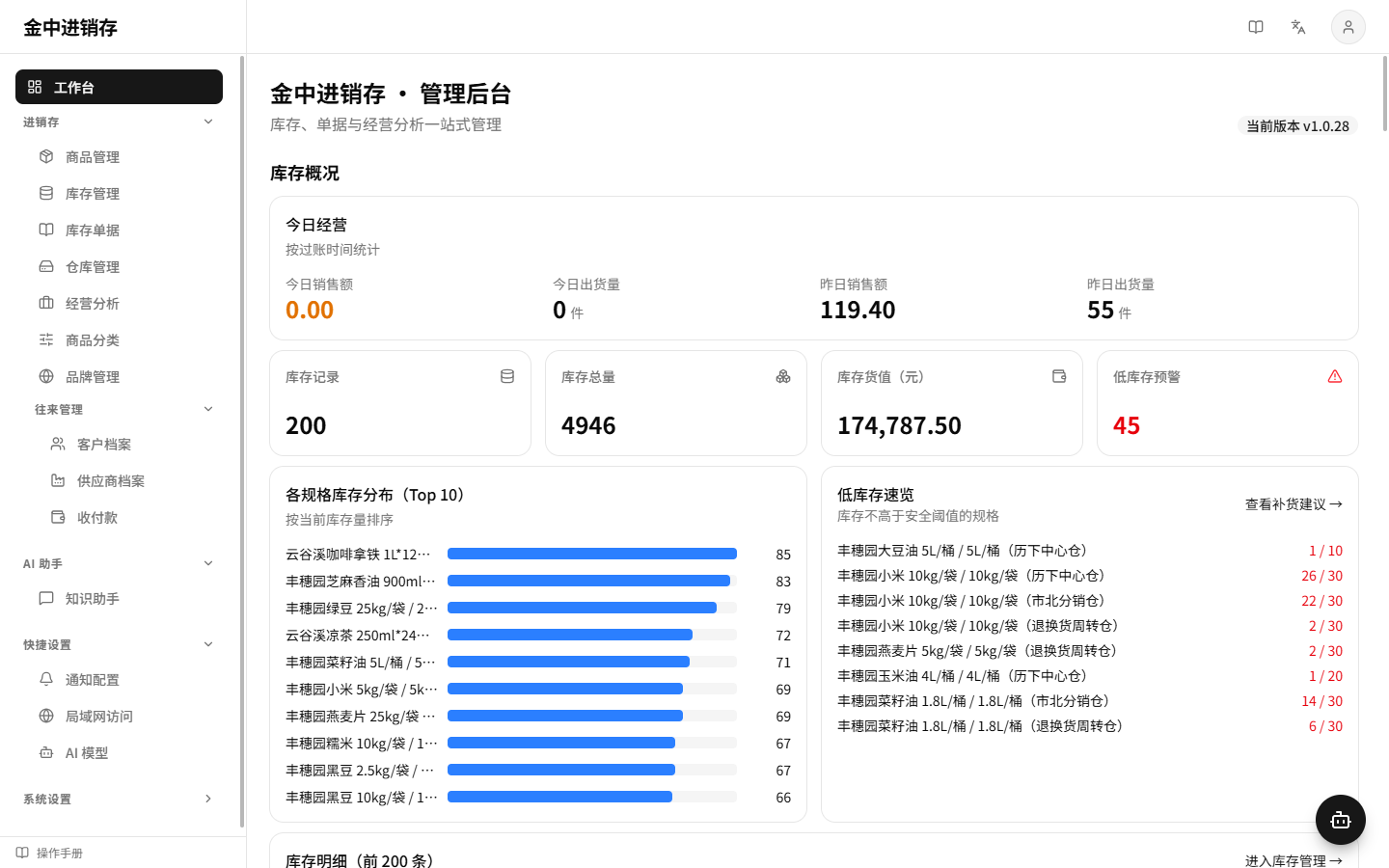Click the warning triangle on 低库存预警 card
The height and width of the screenshot is (868, 1389).
[1335, 376]
